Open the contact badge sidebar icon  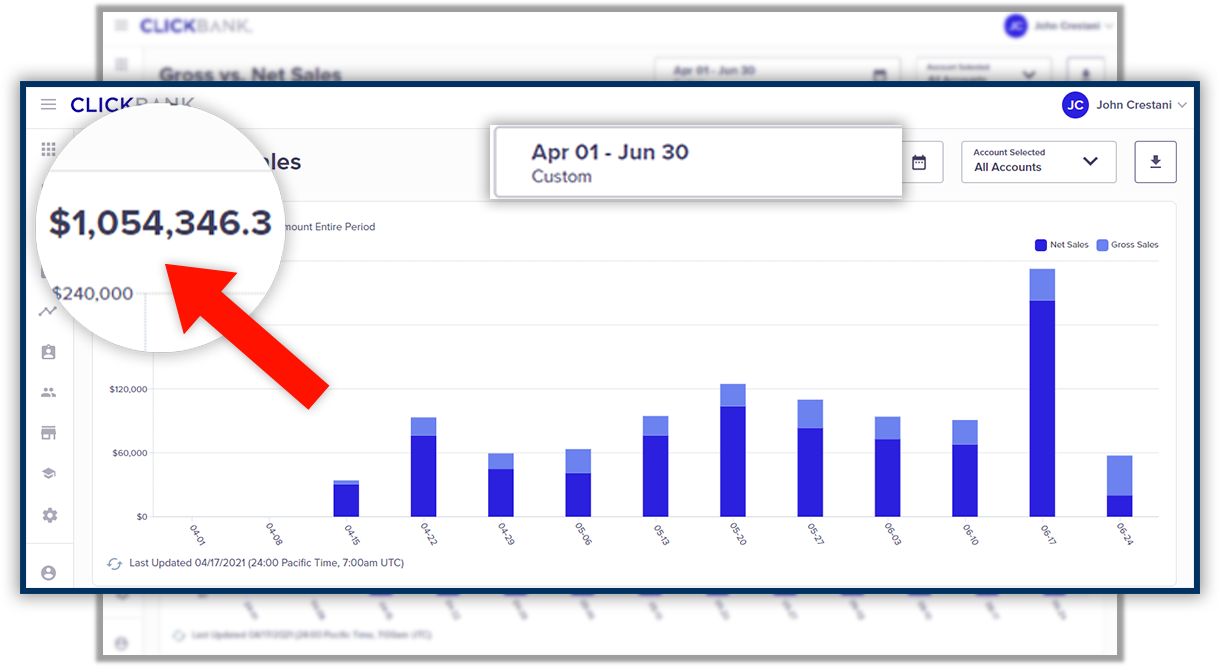click(x=48, y=352)
